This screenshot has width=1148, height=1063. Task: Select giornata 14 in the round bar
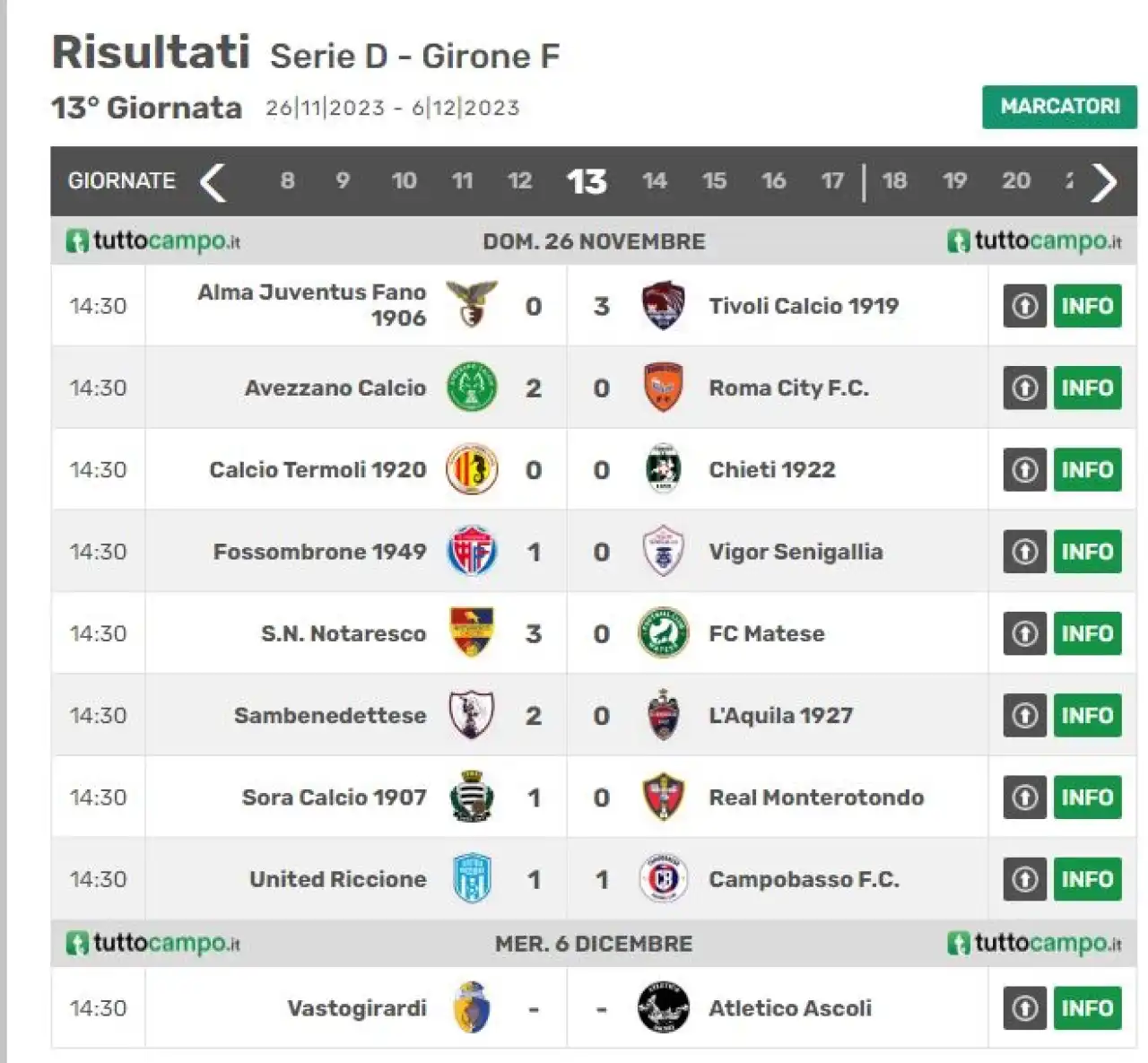point(654,181)
